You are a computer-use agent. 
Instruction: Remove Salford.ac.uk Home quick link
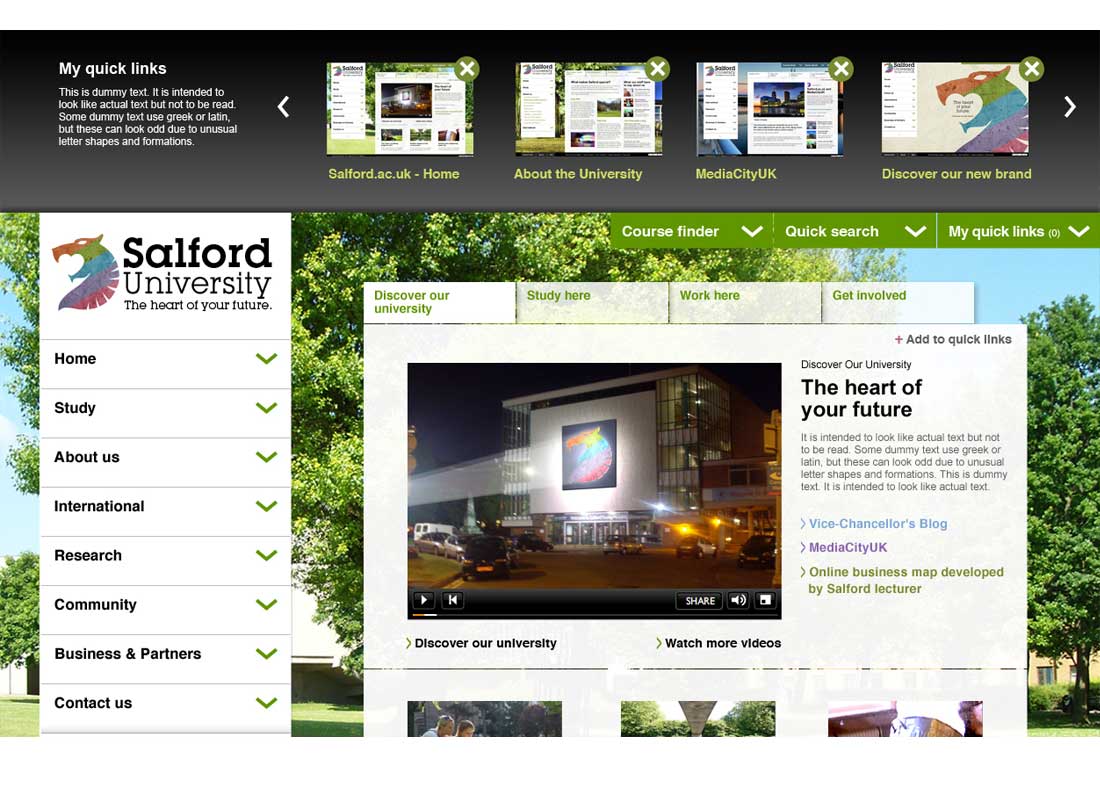pos(467,69)
